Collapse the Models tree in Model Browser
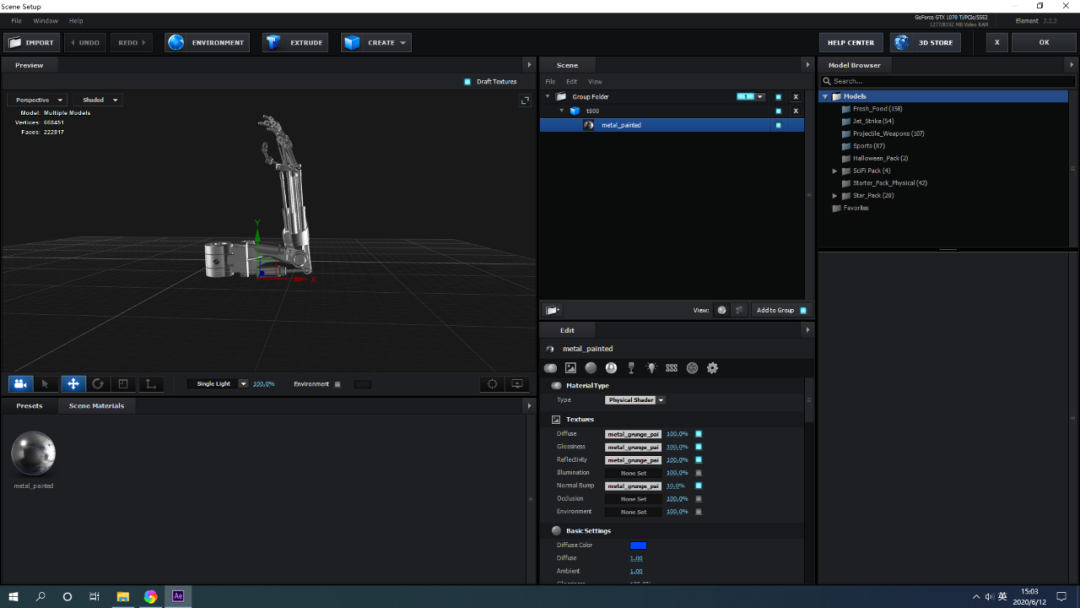 pyautogui.click(x=825, y=97)
